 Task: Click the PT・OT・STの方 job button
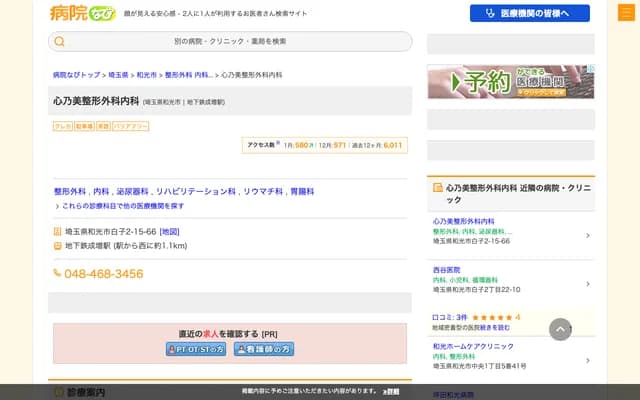[x=196, y=349]
